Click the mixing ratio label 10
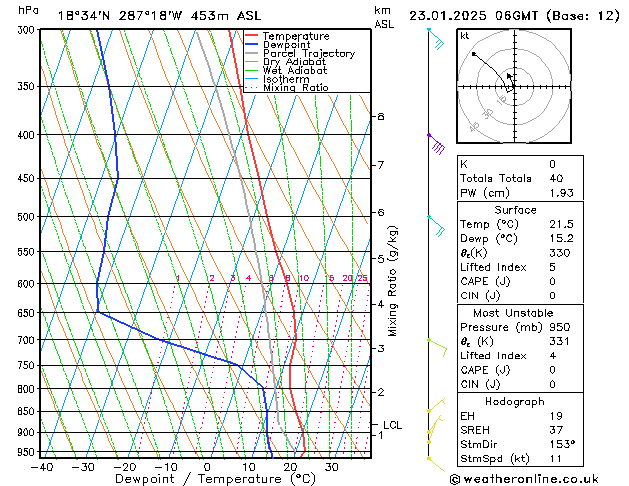The height and width of the screenshot is (486, 629). [304, 278]
